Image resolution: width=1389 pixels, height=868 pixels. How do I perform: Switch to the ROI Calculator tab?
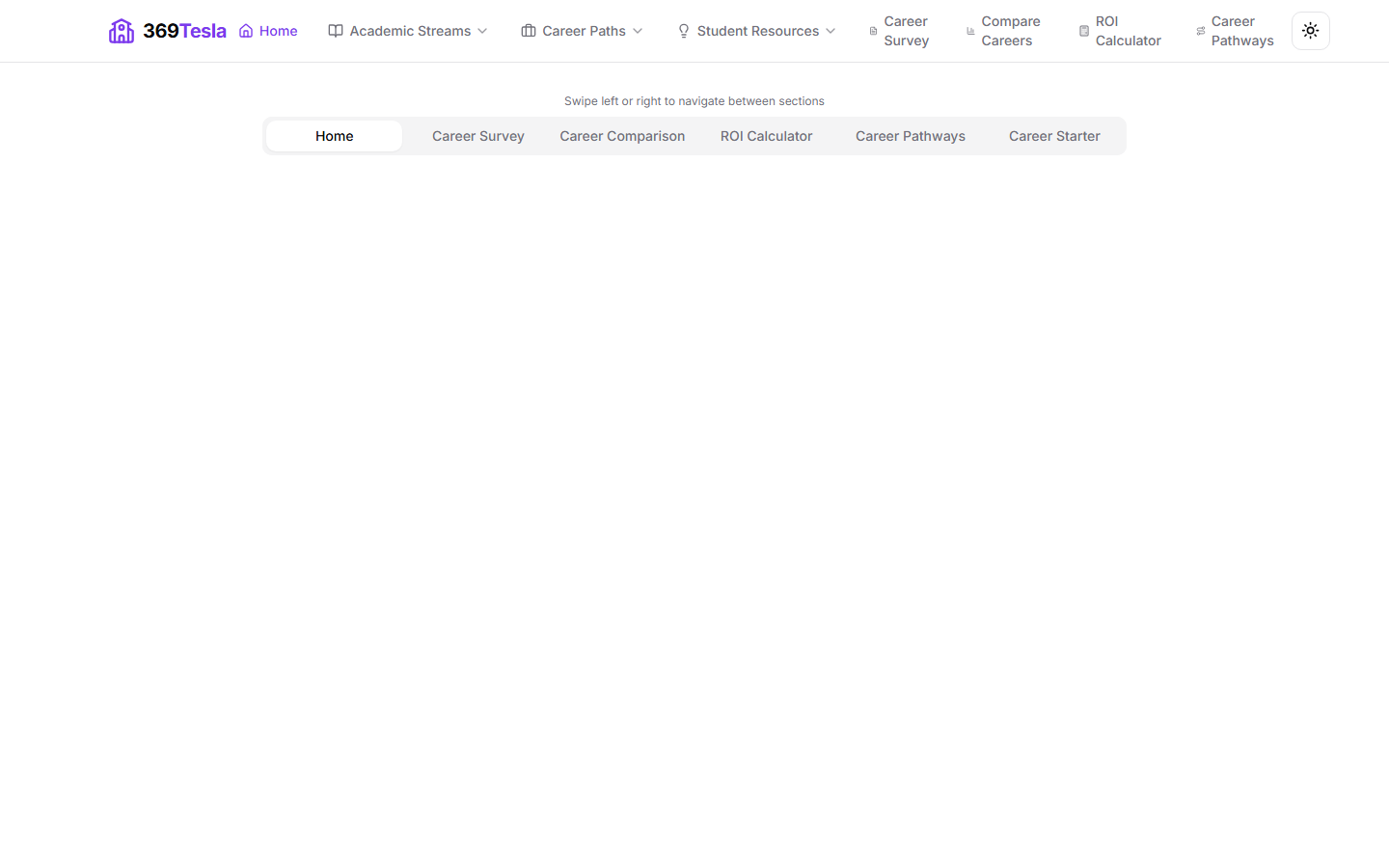767,136
